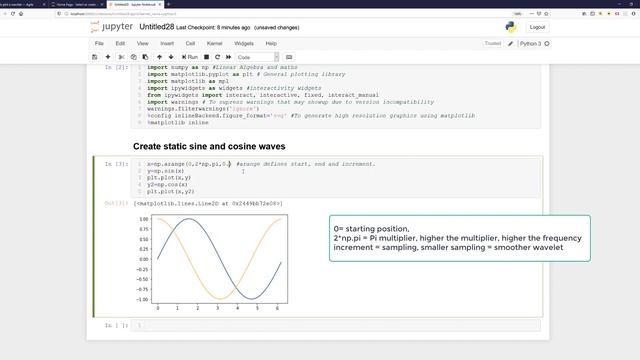Screen dimensions: 640x360
Task: Open the Widgets menu
Action: coord(244,43)
